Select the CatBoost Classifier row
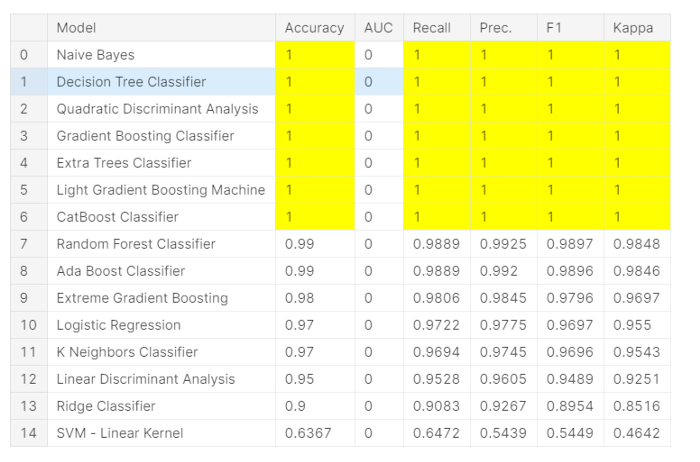Image resolution: width=700 pixels, height=462 pixels. click(118, 217)
